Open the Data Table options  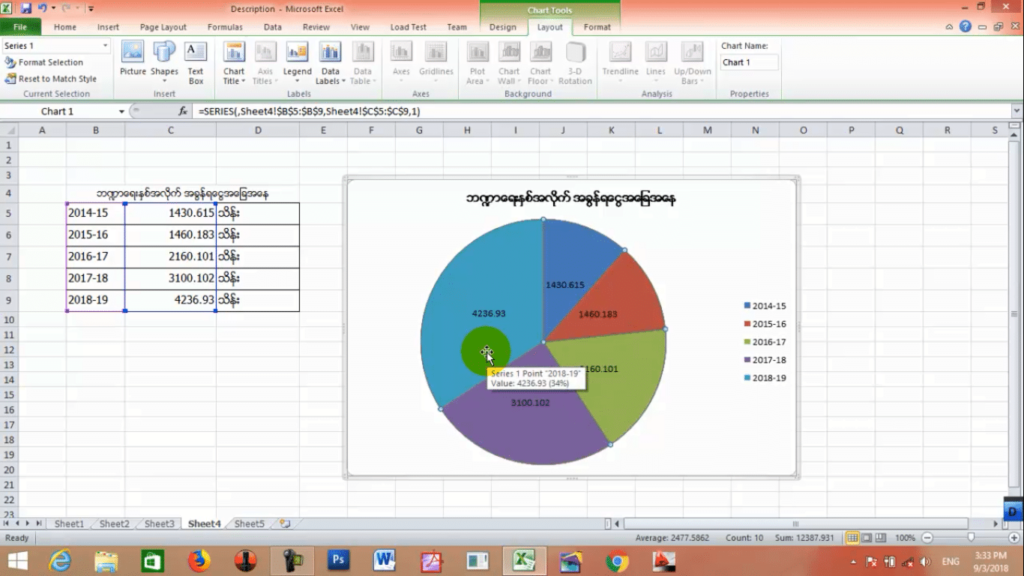pos(362,63)
